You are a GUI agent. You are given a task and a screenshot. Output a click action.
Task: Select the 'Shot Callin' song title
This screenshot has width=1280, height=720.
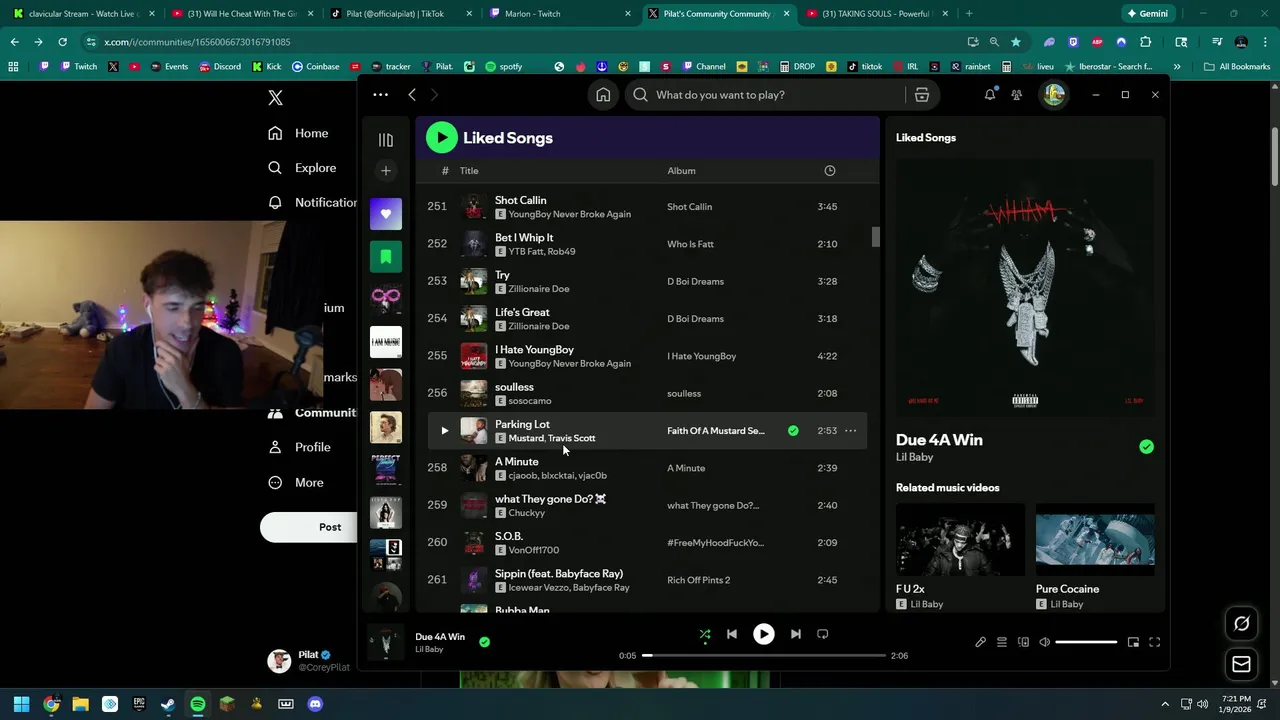coord(520,200)
